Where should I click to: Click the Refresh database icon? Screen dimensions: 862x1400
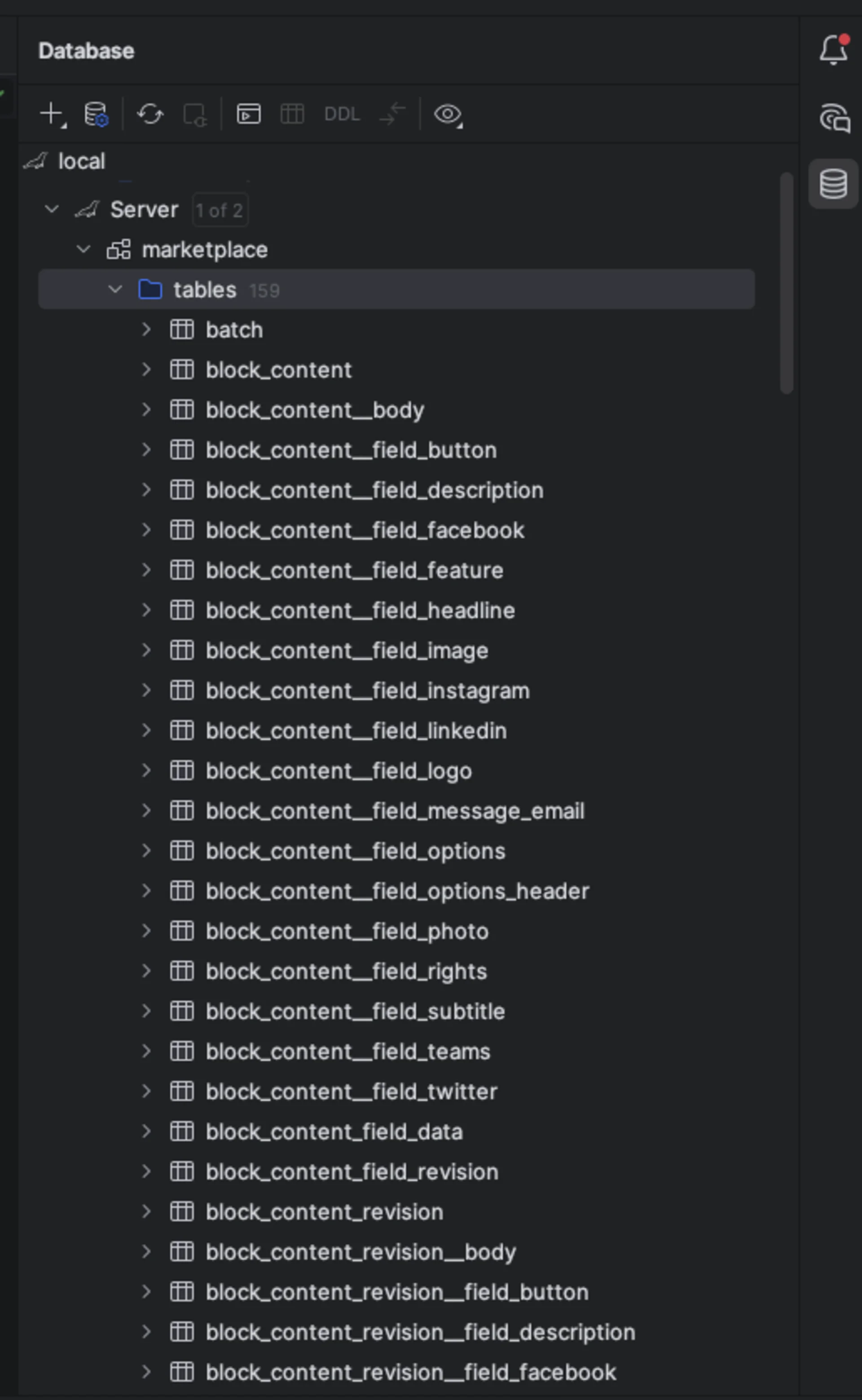coord(150,114)
